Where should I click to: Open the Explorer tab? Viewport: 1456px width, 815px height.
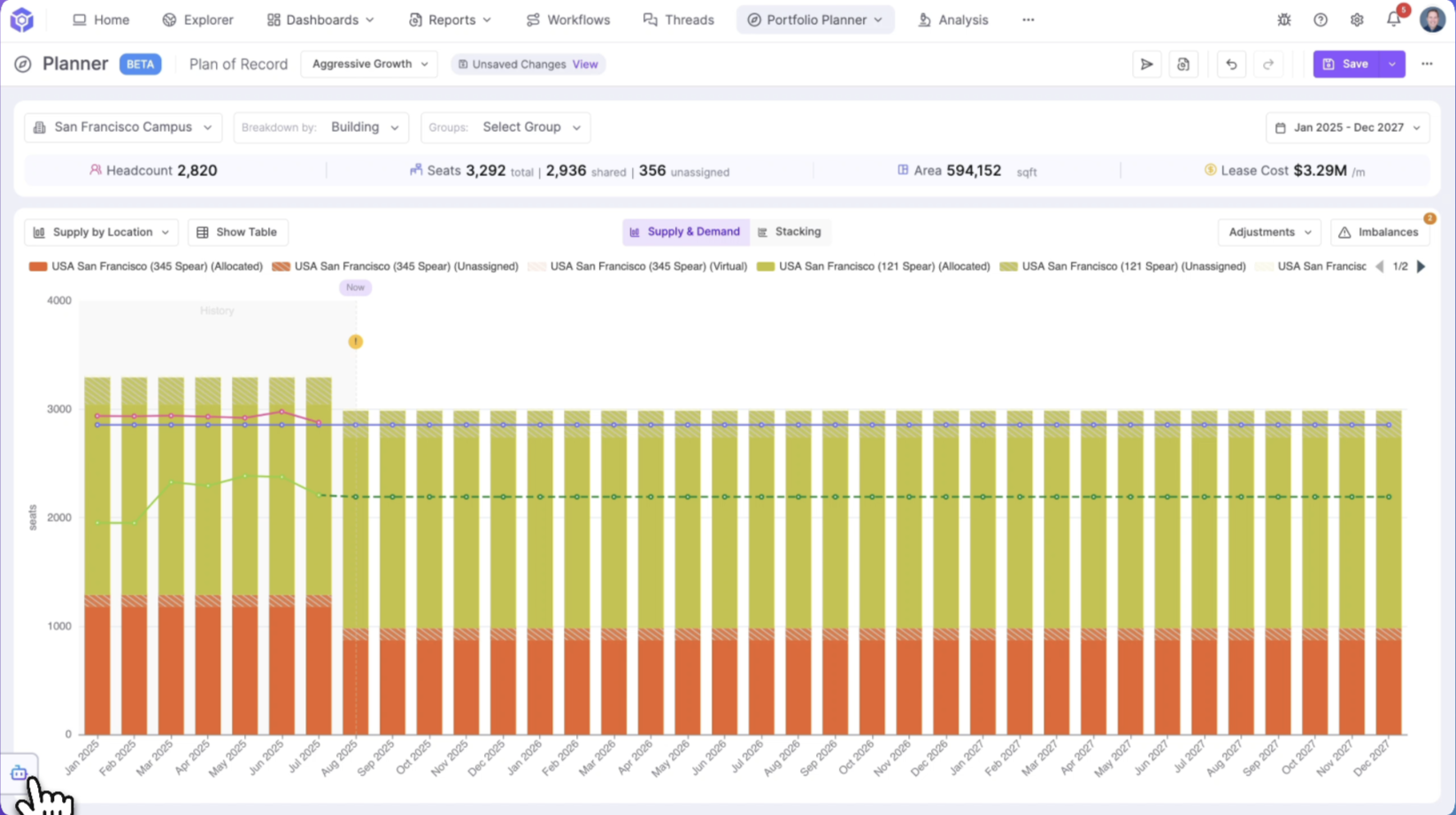point(198,19)
